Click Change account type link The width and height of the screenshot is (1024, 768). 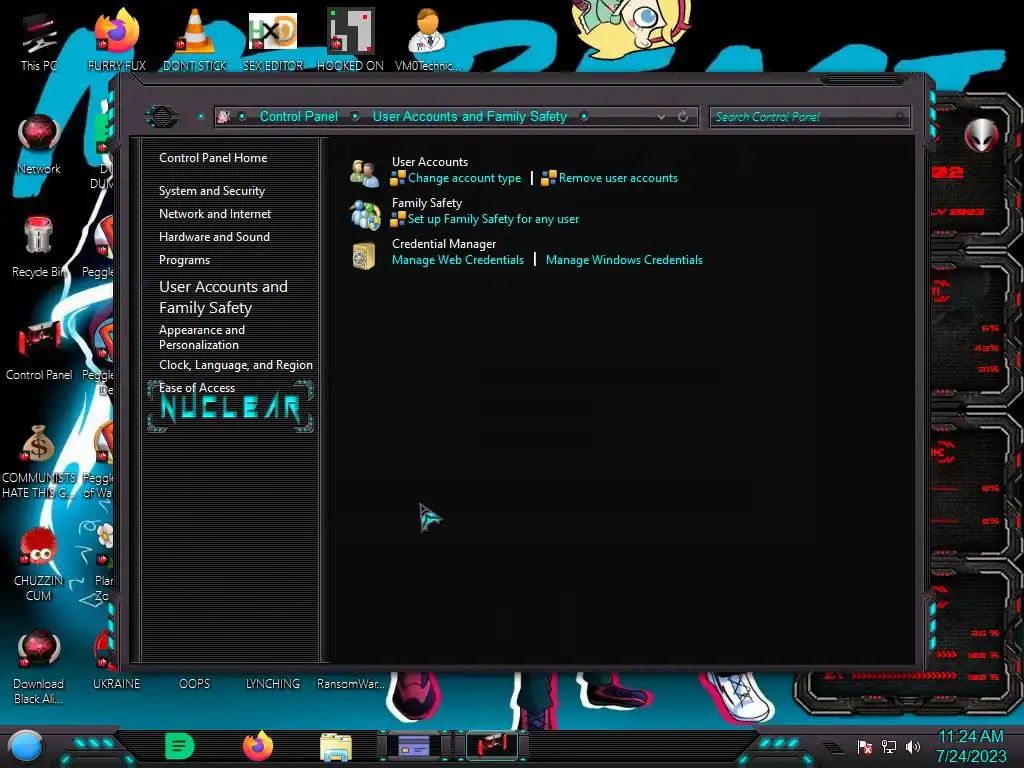pyautogui.click(x=464, y=178)
